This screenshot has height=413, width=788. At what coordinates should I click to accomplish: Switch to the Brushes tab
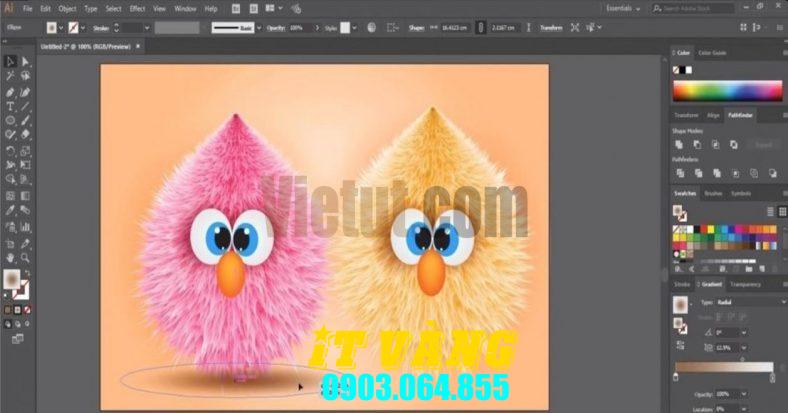tap(713, 193)
